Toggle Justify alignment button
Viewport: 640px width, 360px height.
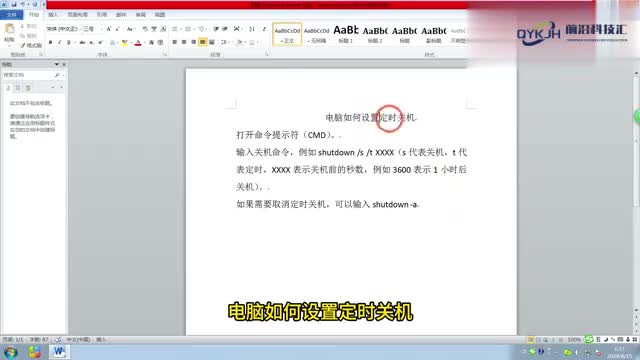point(202,42)
